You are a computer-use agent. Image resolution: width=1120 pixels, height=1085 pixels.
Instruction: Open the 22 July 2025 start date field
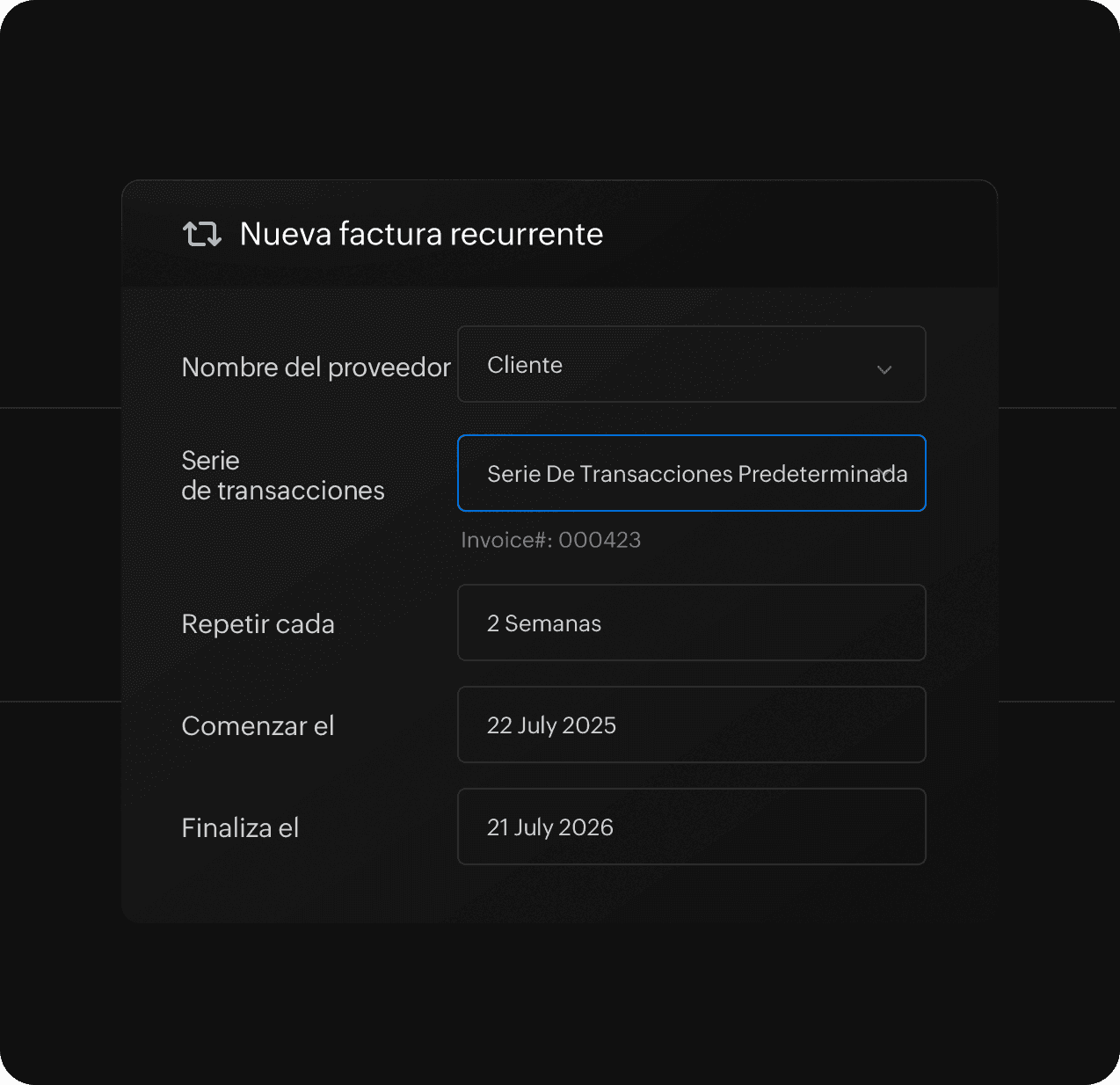pos(692,725)
